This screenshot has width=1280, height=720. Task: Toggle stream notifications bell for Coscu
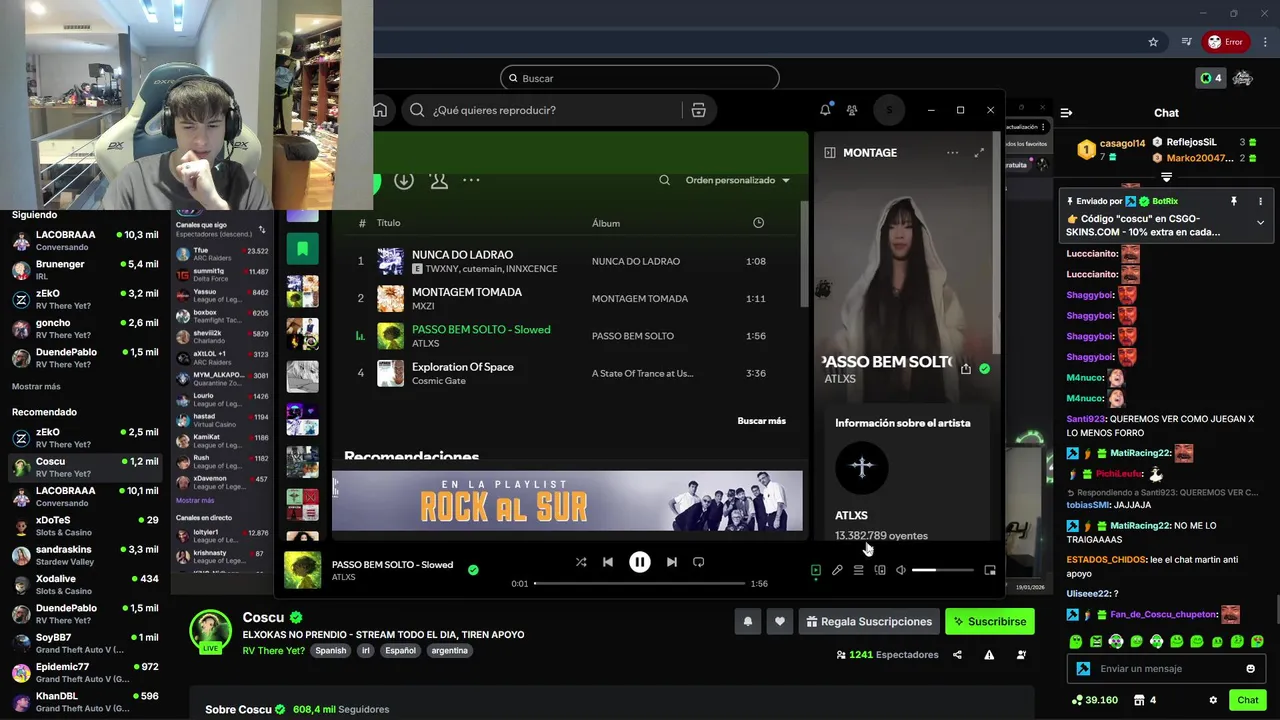(x=748, y=622)
